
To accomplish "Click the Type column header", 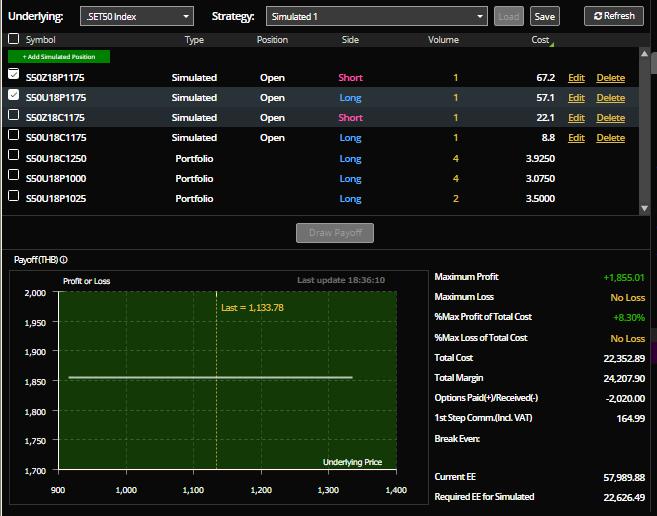I will click(194, 40).
